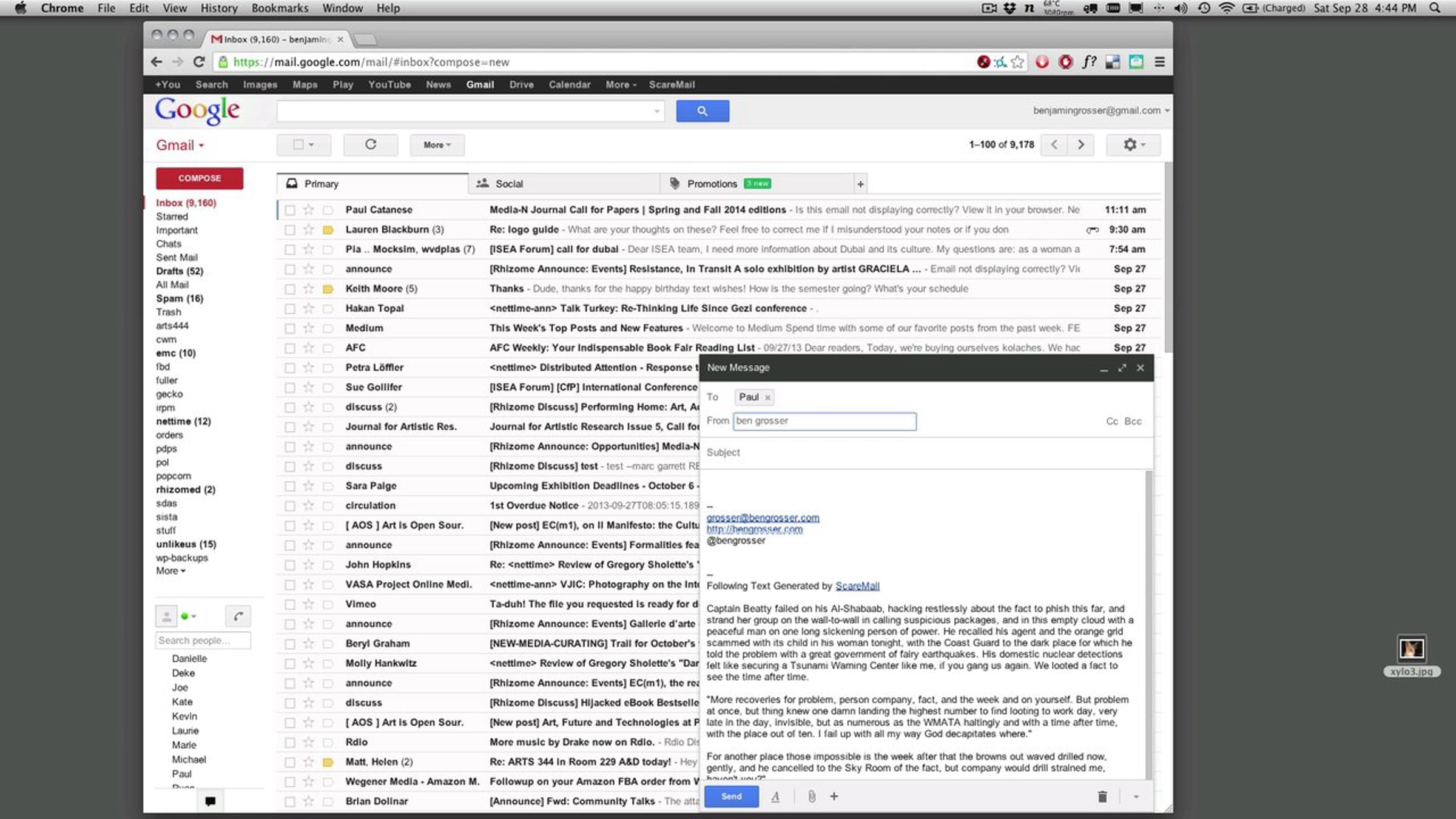
Task: Click the Subject field in New Message
Action: click(926, 453)
